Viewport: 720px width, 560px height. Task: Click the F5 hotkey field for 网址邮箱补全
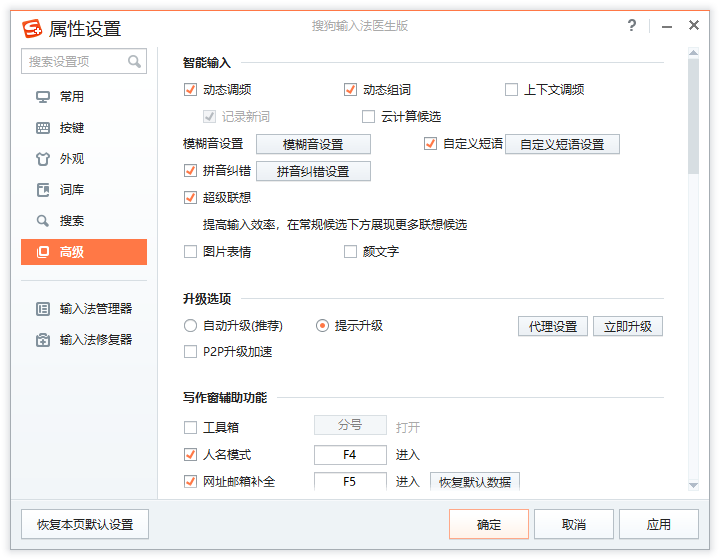350,482
